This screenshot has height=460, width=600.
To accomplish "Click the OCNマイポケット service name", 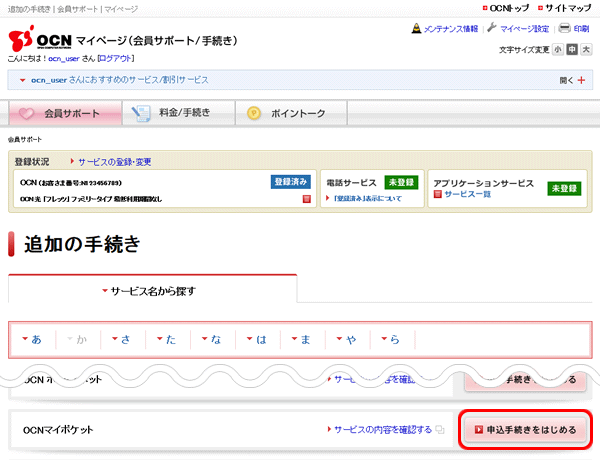I will (58, 430).
